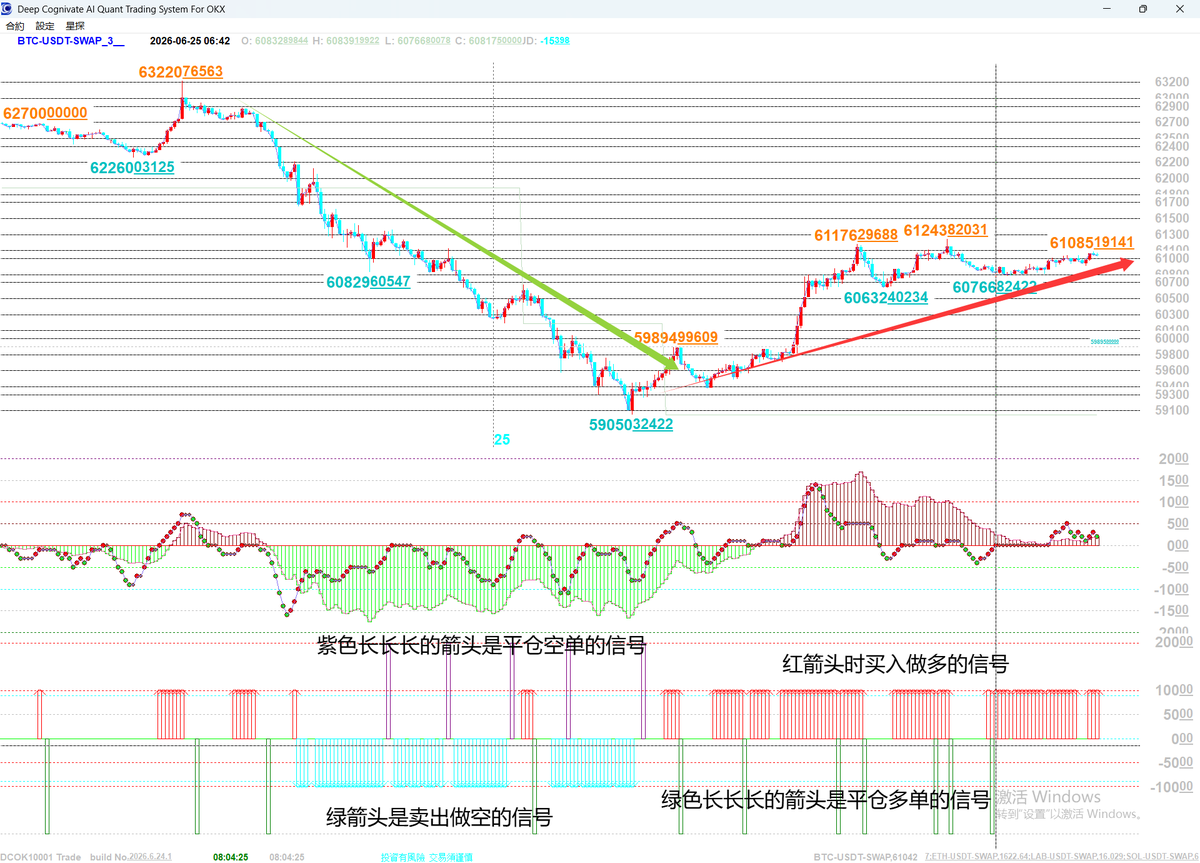The width and height of the screenshot is (1200, 863).
Task: Select the peak price label 6322076563
Action: tap(181, 72)
